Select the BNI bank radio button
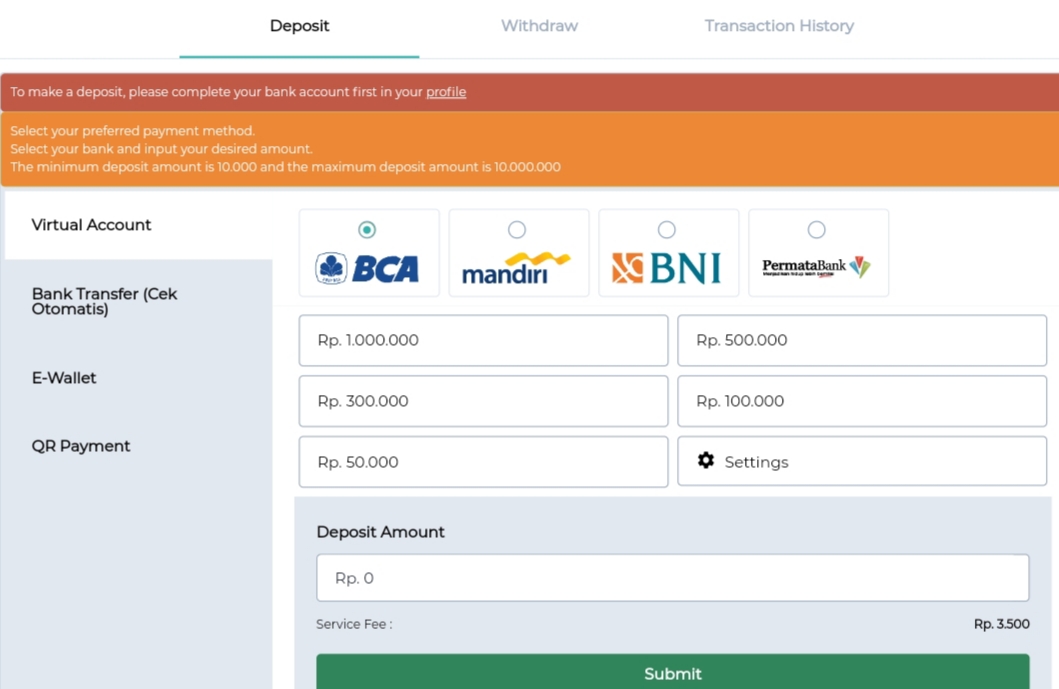The height and width of the screenshot is (689, 1059). coord(667,230)
